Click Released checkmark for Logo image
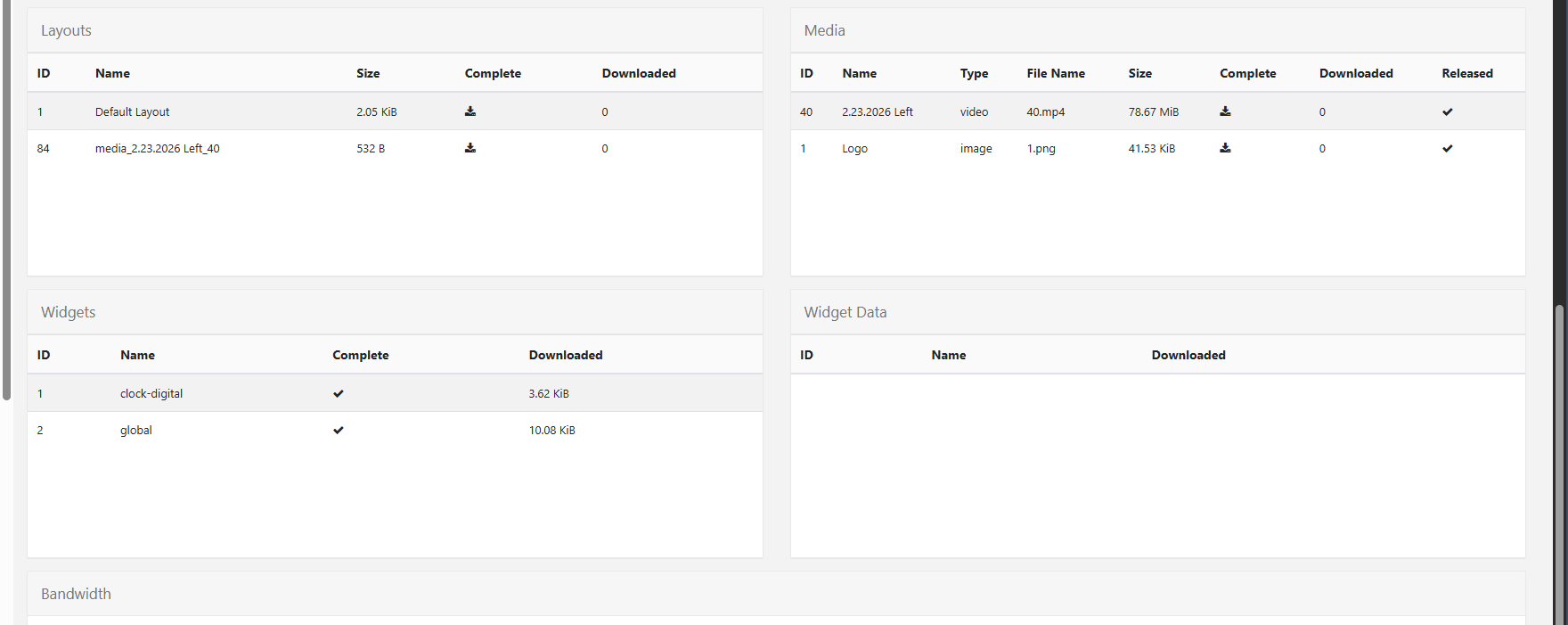The height and width of the screenshot is (625, 1568). pyautogui.click(x=1447, y=149)
